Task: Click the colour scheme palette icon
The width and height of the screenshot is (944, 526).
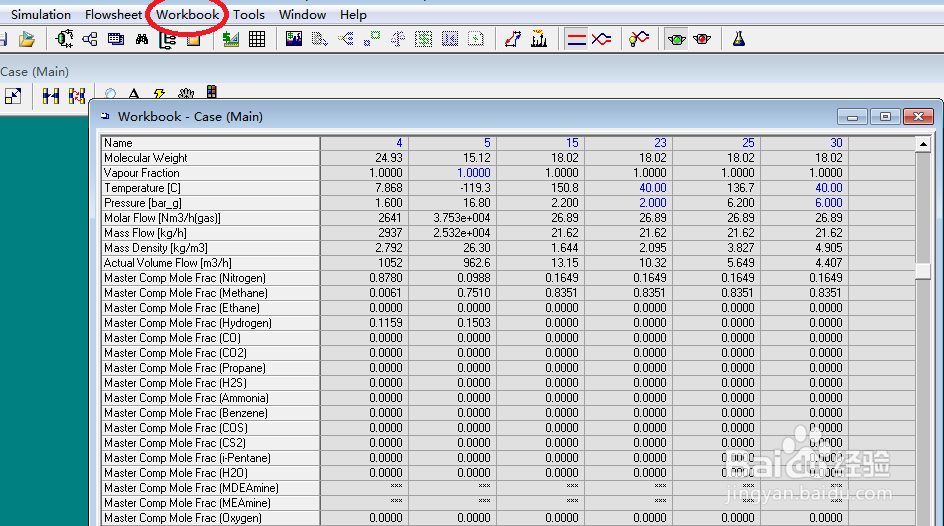Action: coord(211,92)
